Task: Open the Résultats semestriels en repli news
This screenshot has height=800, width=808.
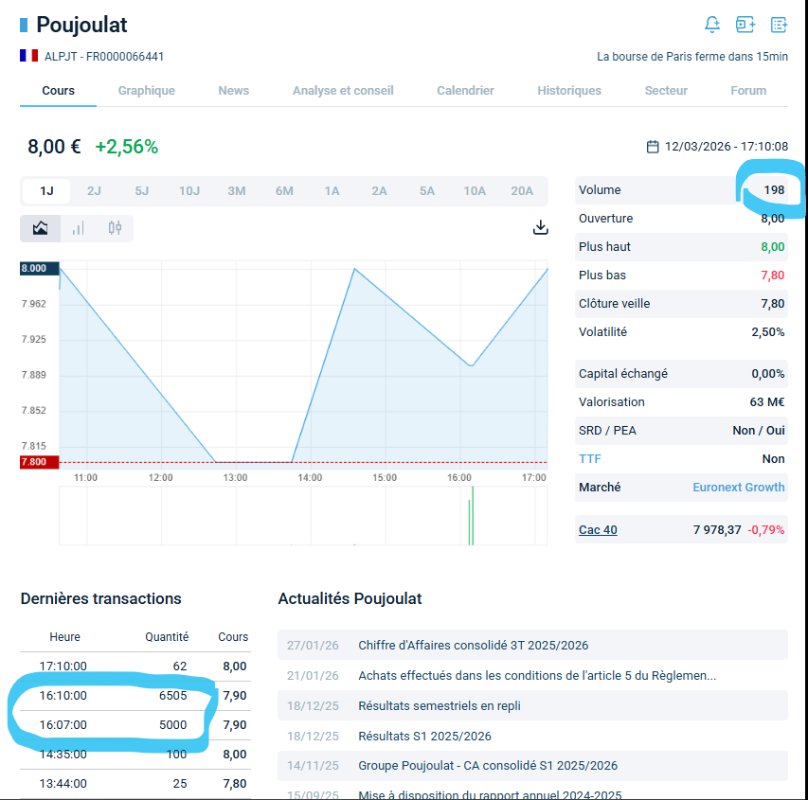Action: coord(439,706)
